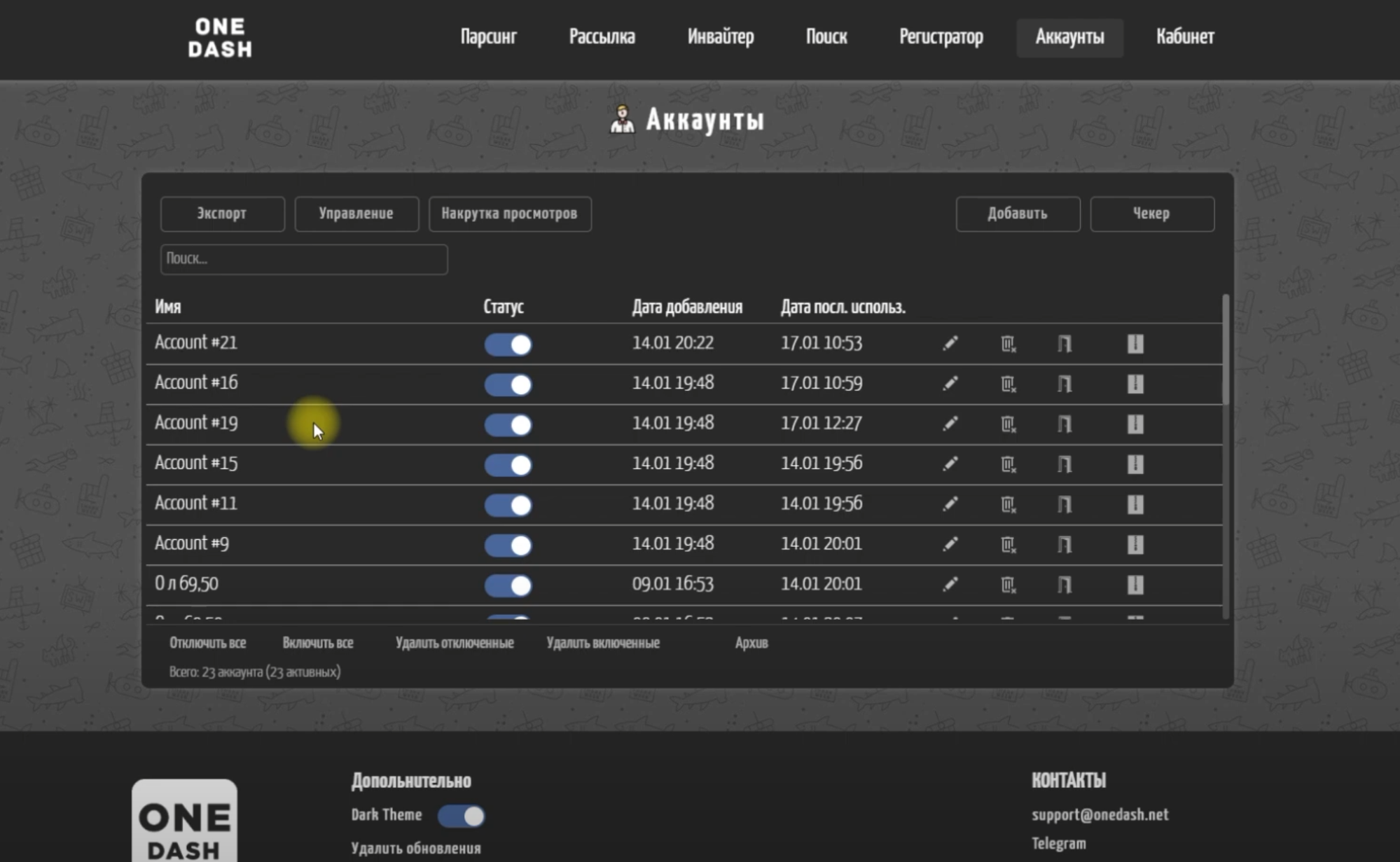Toggle the Dark Theme switch
The image size is (1400, 862).
462,816
